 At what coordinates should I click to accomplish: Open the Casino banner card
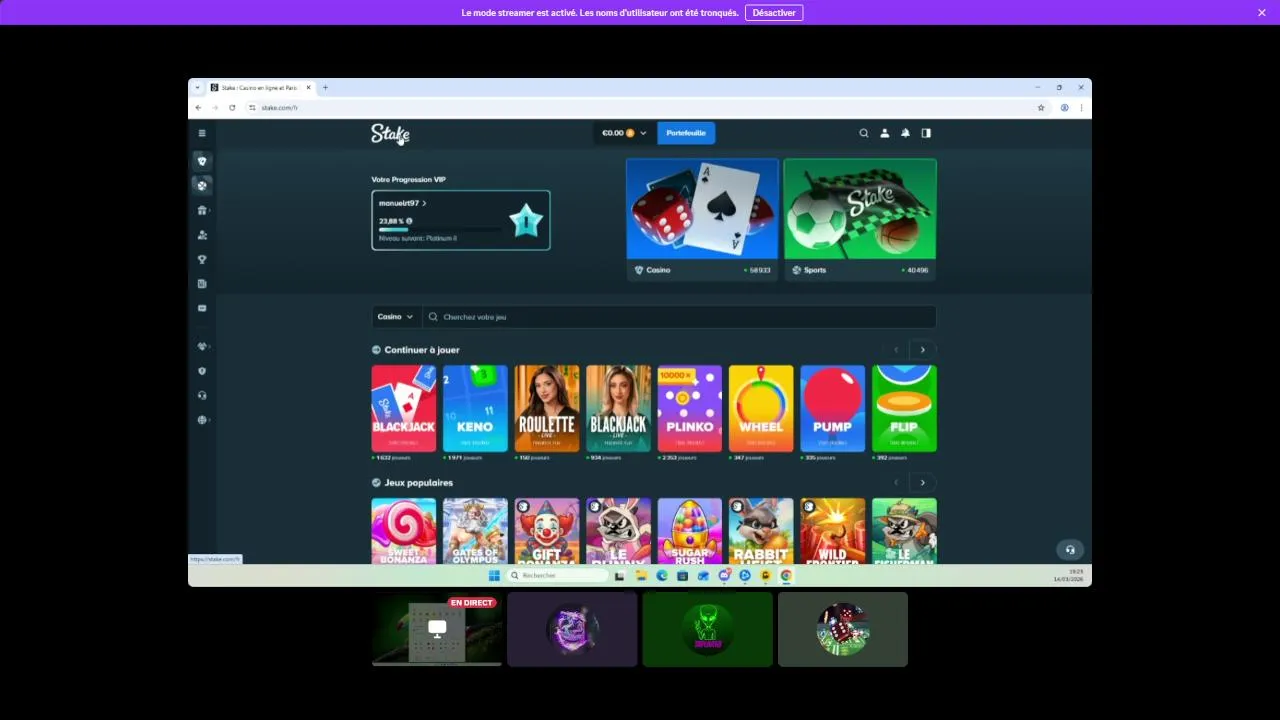(x=702, y=220)
